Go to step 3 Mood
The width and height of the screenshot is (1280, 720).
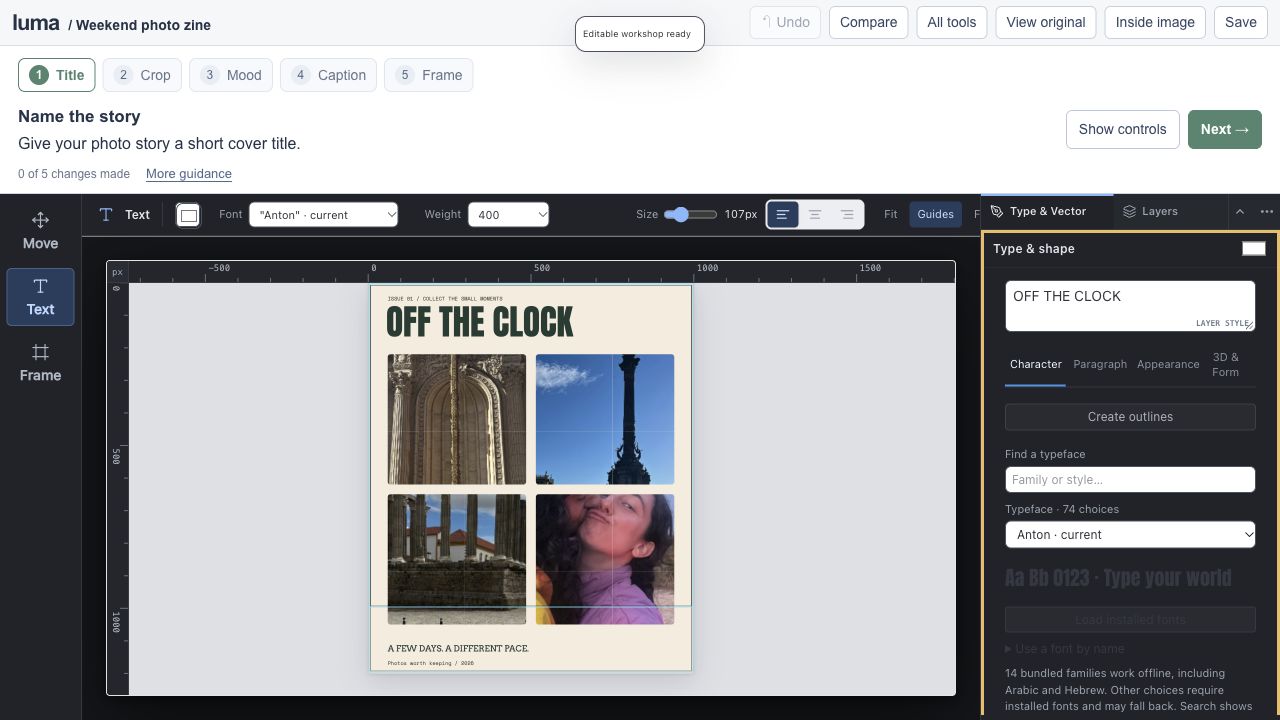click(230, 75)
